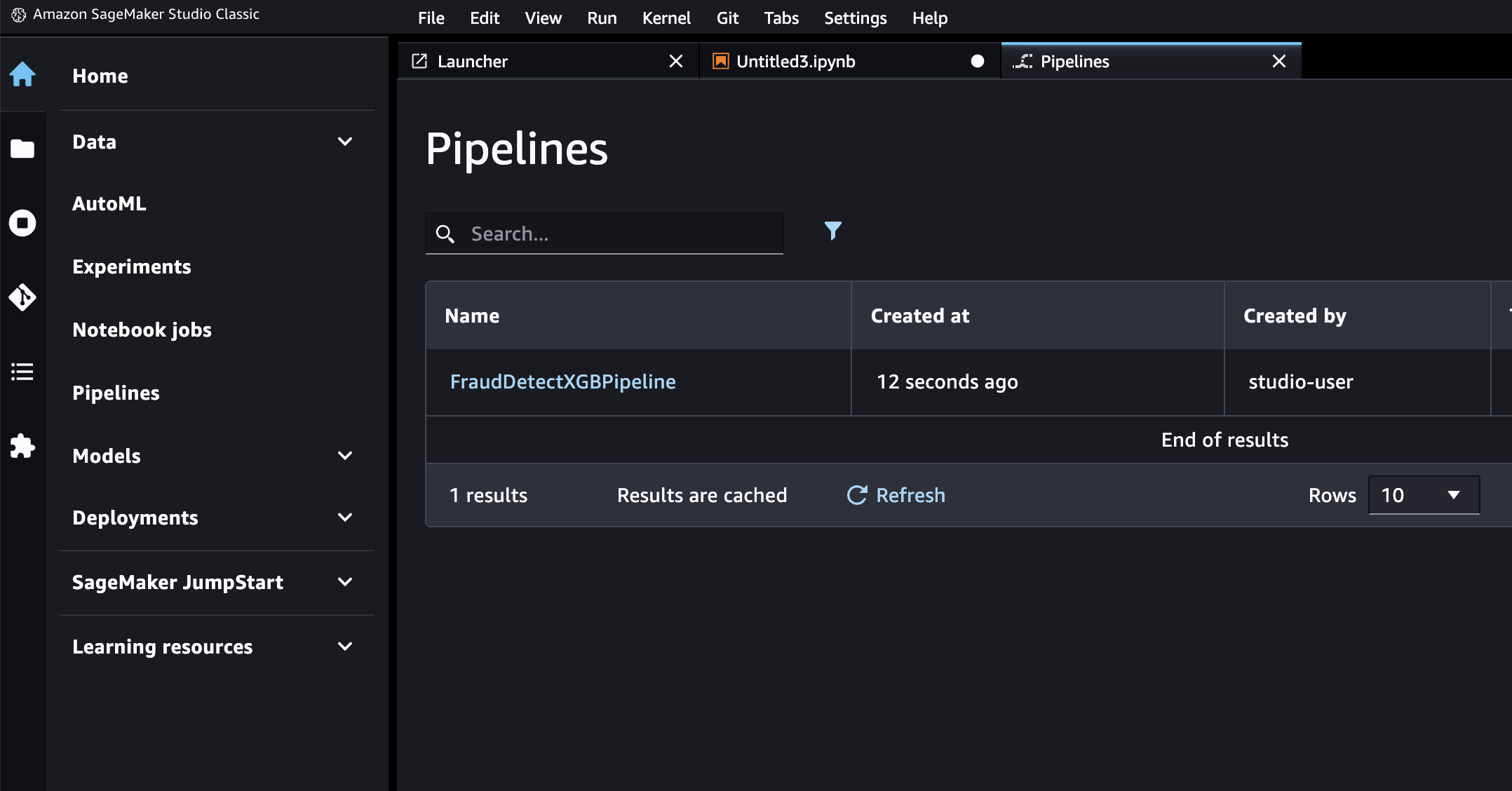The image size is (1512, 791).
Task: Open Running Terminals and Kernels icon
Action: [x=22, y=223]
